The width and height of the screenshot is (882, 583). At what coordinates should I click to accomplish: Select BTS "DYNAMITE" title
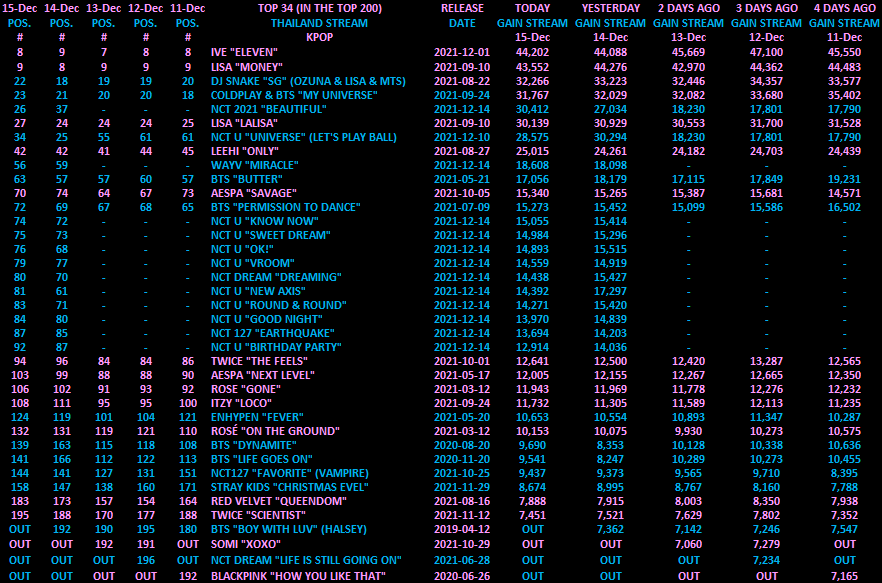(254, 445)
